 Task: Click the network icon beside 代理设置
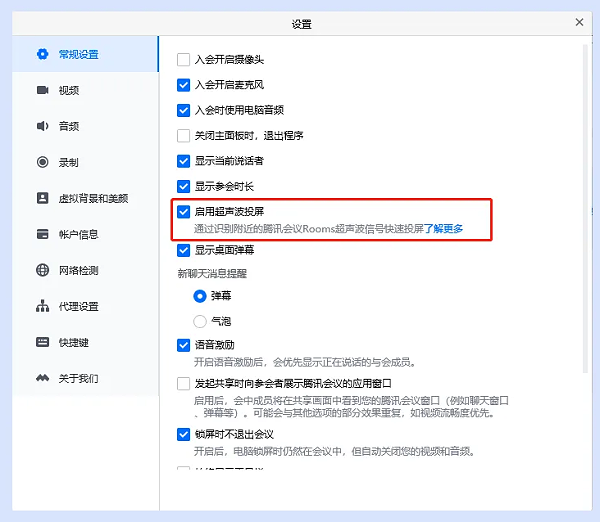click(42, 306)
